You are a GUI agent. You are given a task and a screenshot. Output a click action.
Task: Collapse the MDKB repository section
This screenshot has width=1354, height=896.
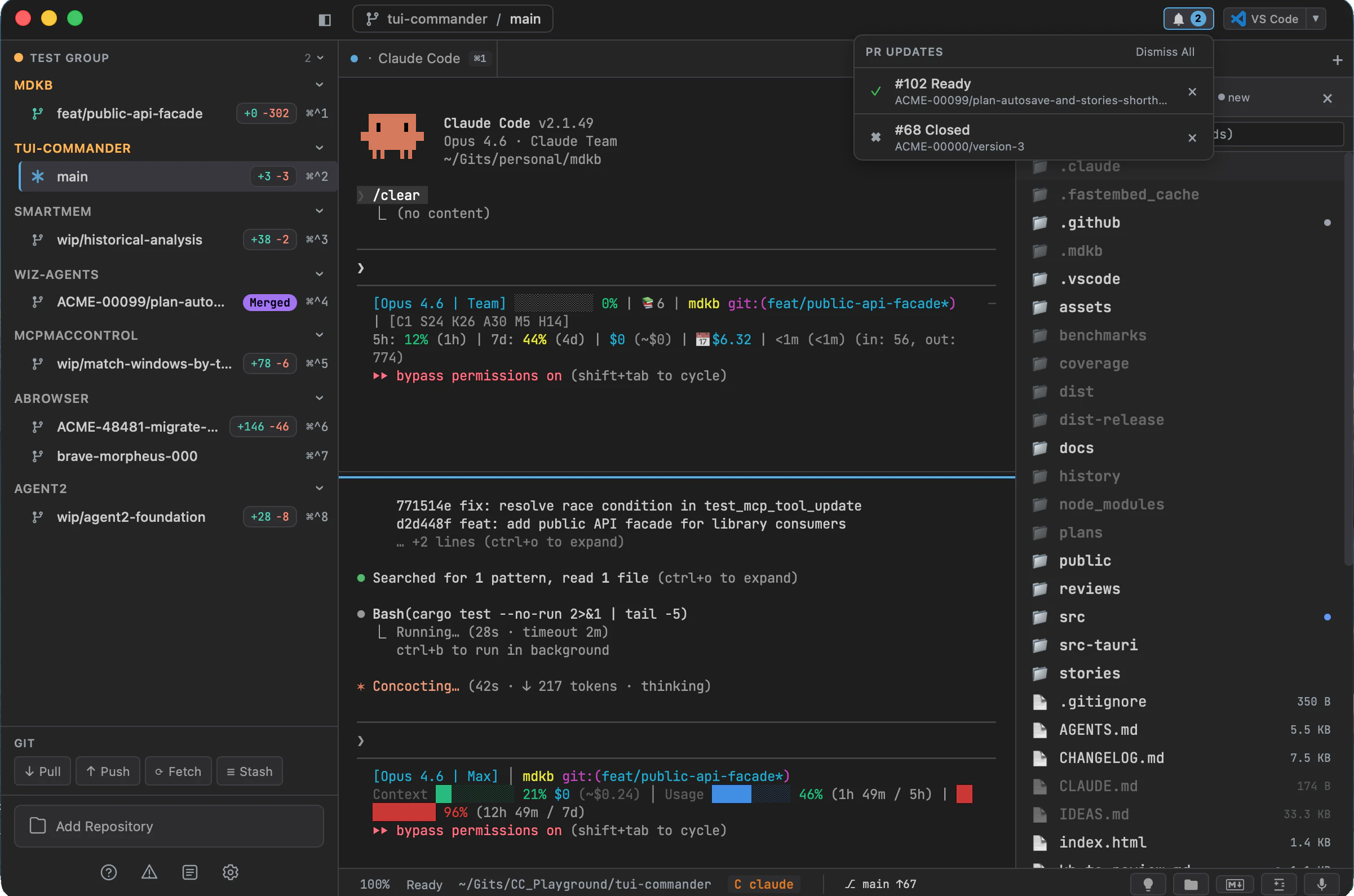(x=320, y=85)
